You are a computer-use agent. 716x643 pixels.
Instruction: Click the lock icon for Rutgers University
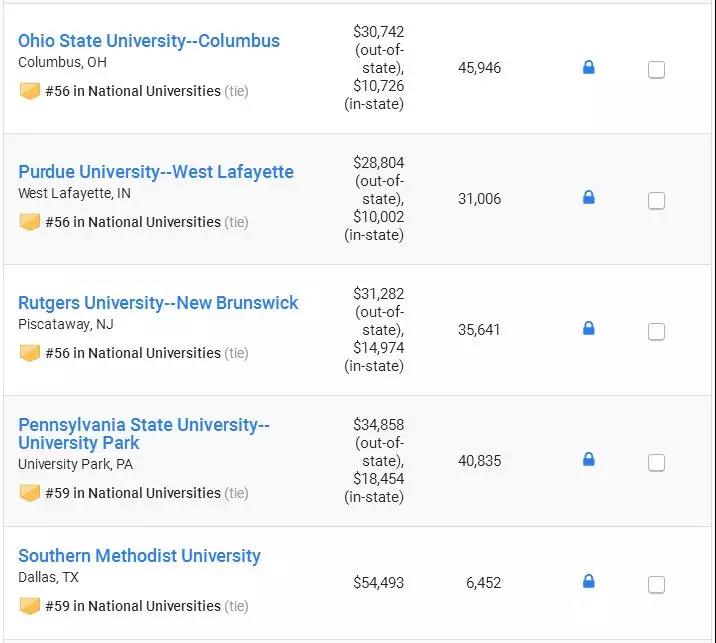tap(588, 329)
